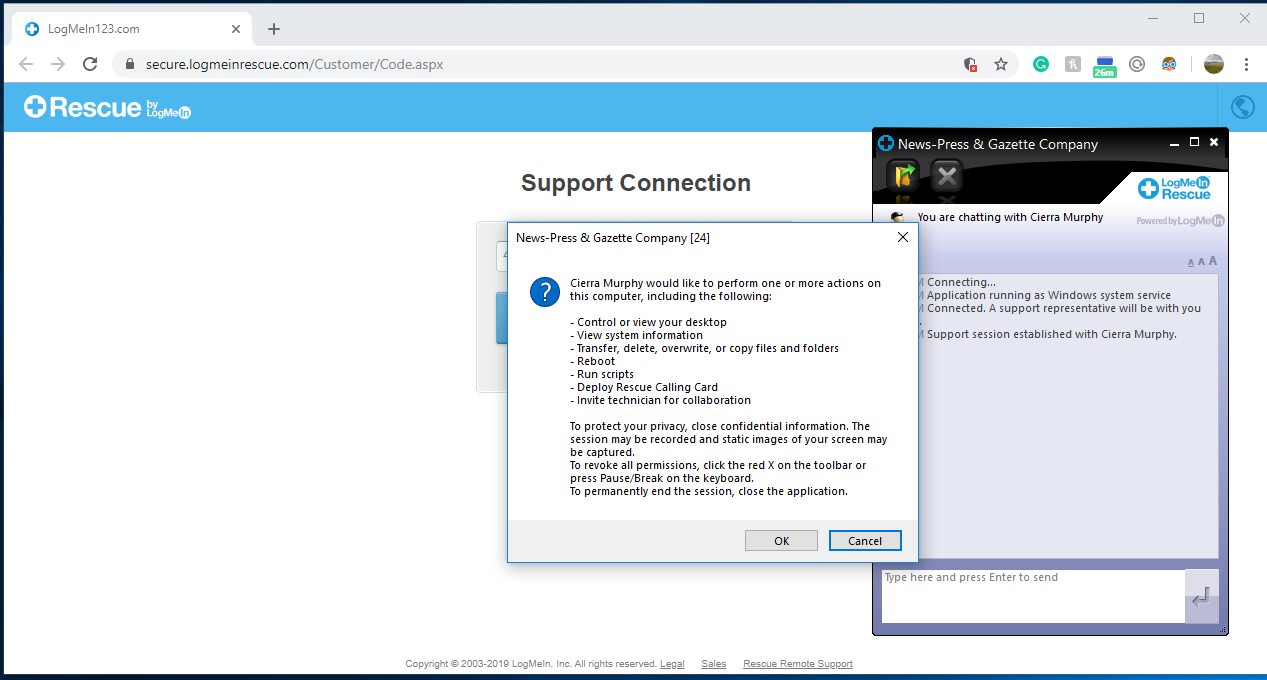Click the blocked-content shield icon in address bar

coord(970,64)
